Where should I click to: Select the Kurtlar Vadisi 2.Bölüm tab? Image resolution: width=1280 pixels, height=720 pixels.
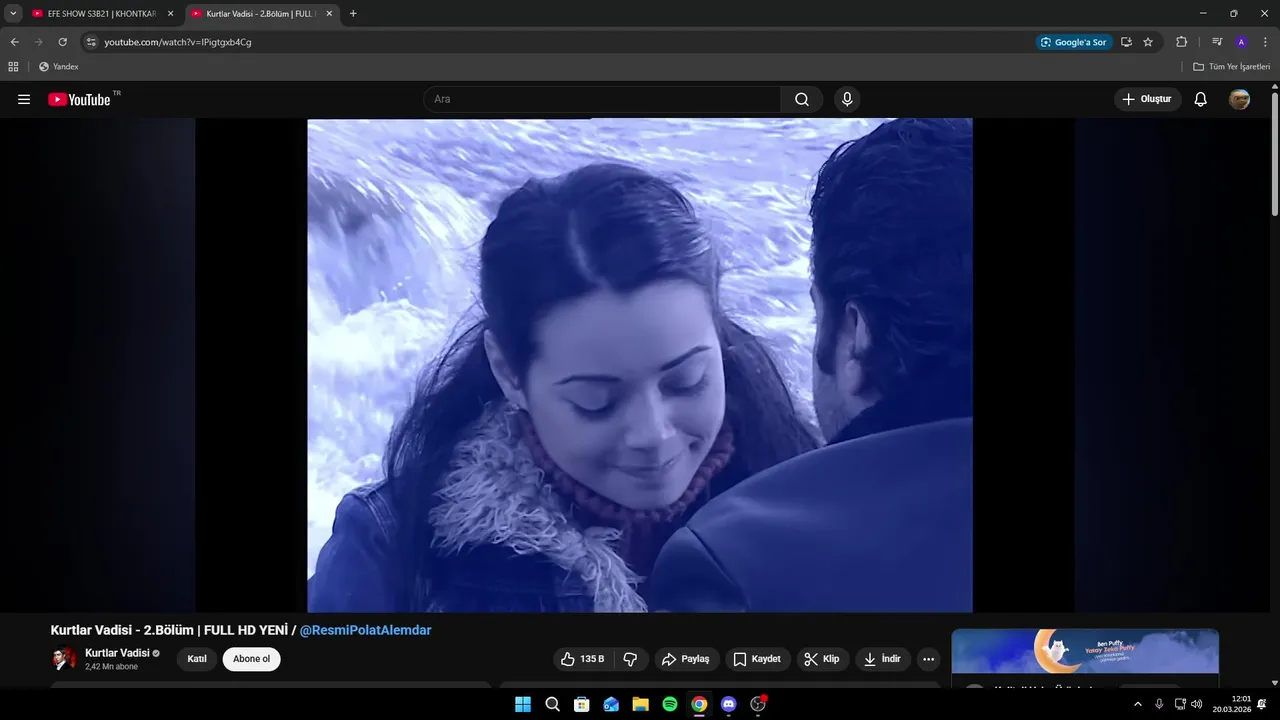(262, 14)
